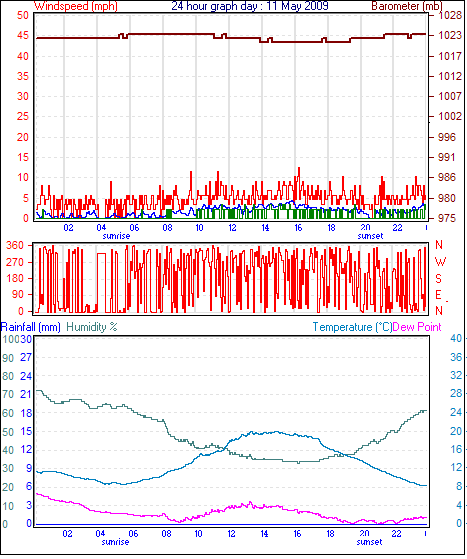Click the '270' wind direction degree label
This screenshot has width=467, height=559.
tap(15, 262)
